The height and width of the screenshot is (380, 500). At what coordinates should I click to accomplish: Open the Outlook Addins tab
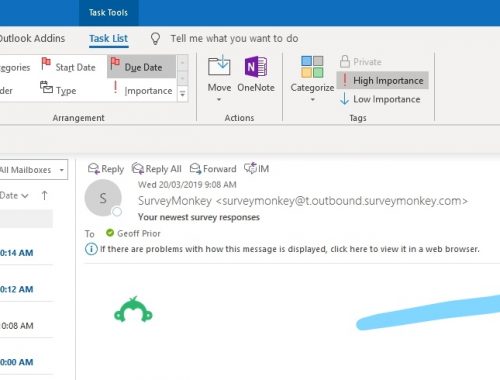click(32, 38)
